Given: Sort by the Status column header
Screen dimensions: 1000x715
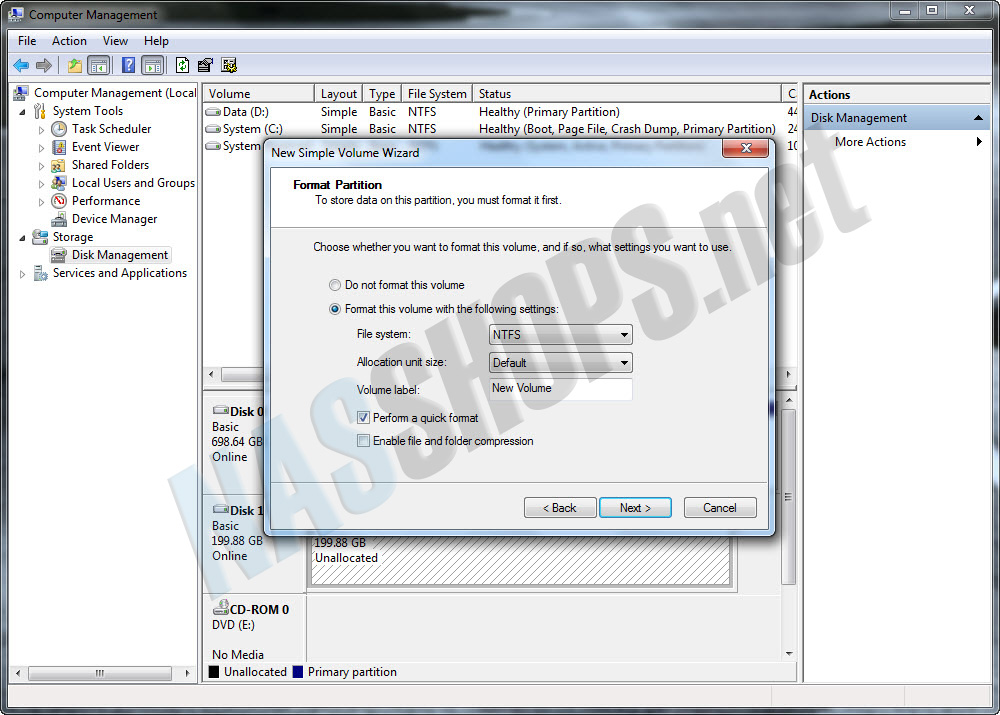Looking at the screenshot, I should (627, 94).
